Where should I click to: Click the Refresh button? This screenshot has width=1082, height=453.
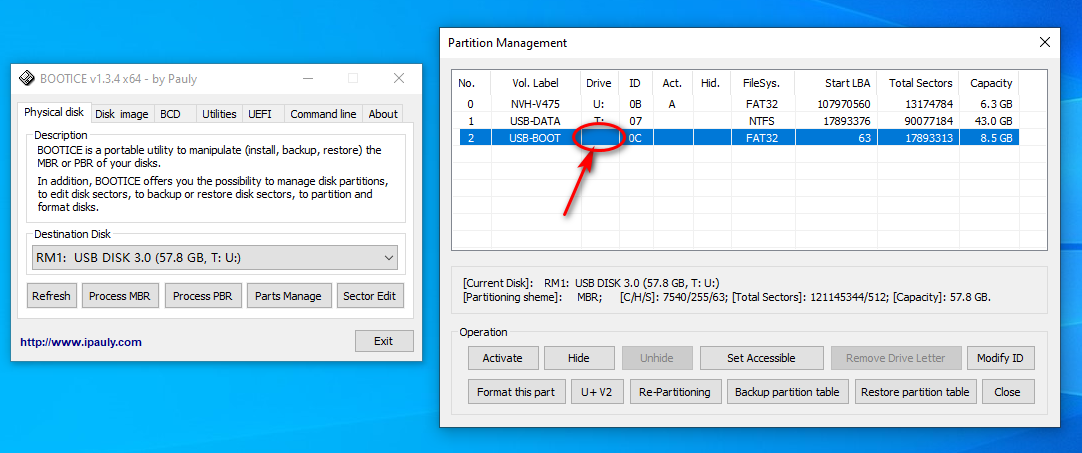pyautogui.click(x=51, y=296)
